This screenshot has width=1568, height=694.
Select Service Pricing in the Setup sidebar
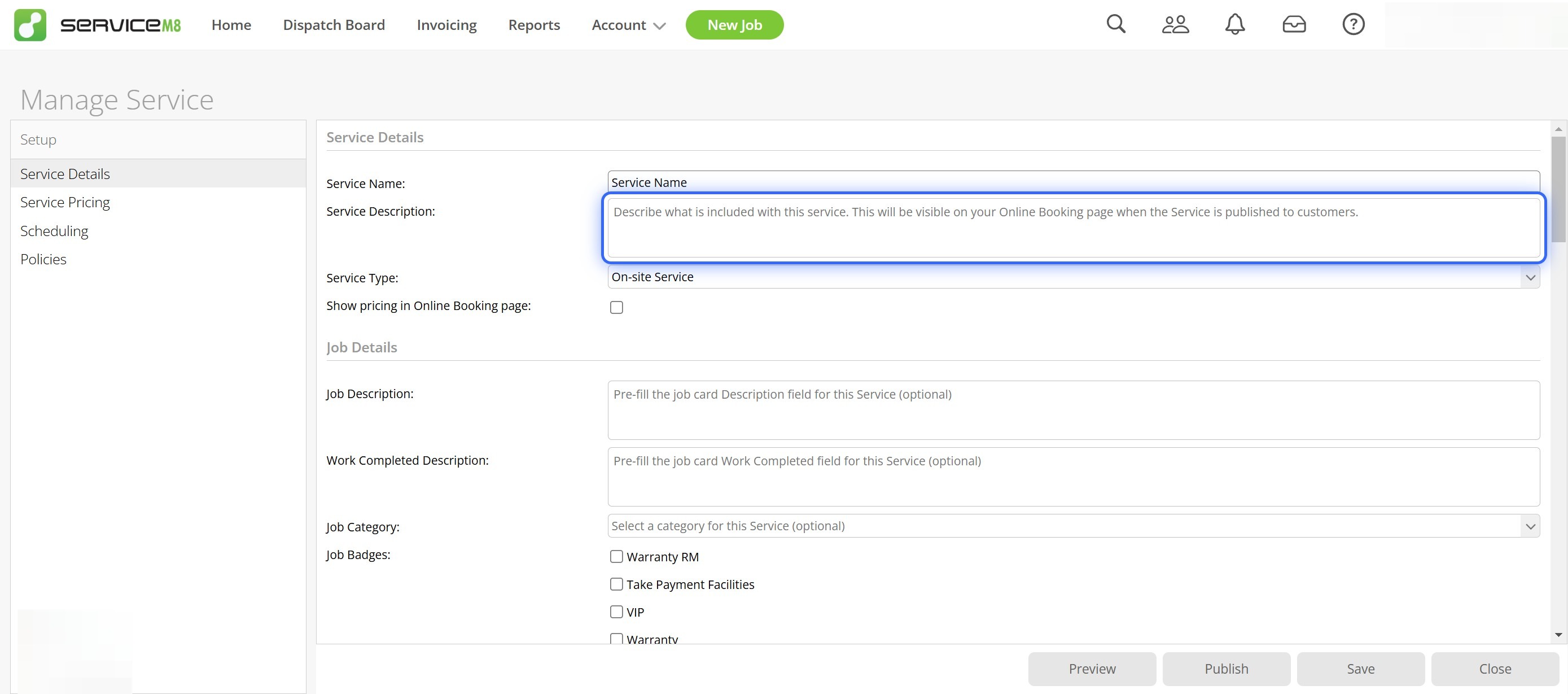point(158,202)
